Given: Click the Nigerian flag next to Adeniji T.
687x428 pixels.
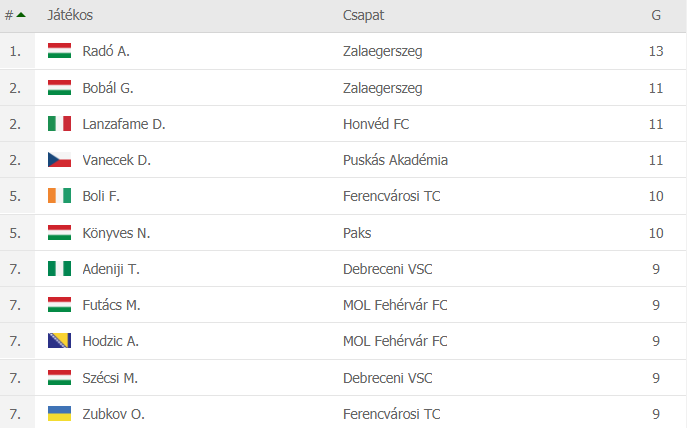Looking at the screenshot, I should point(59,268).
